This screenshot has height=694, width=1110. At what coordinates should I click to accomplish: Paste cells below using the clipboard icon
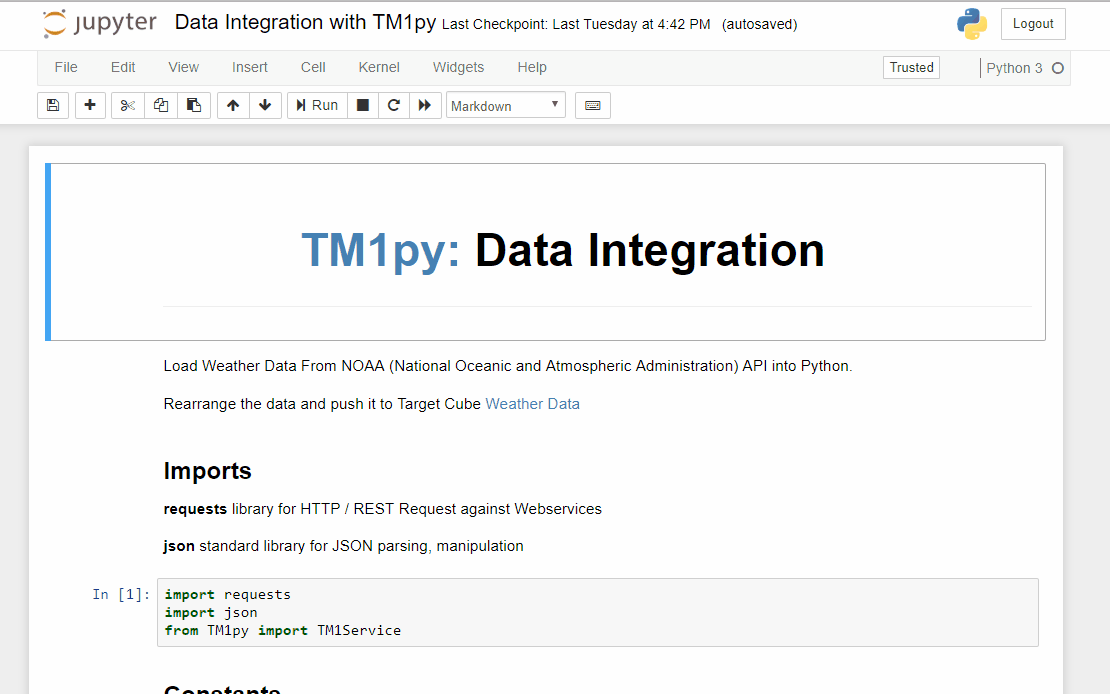point(194,105)
